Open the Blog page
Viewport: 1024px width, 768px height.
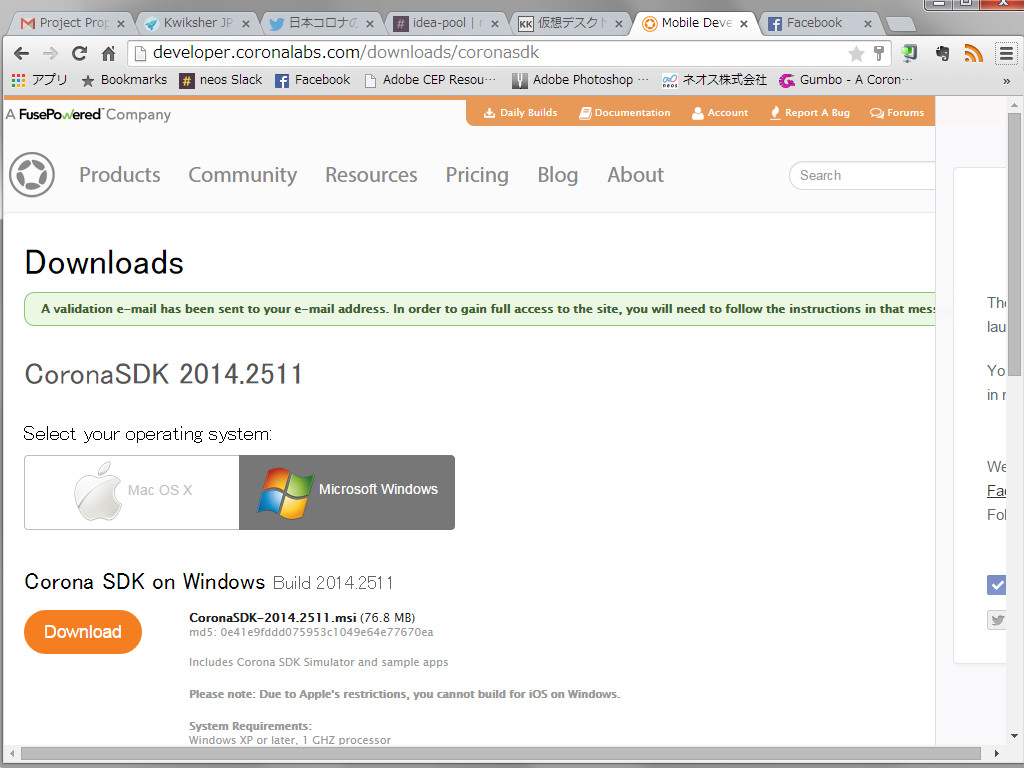(x=558, y=175)
